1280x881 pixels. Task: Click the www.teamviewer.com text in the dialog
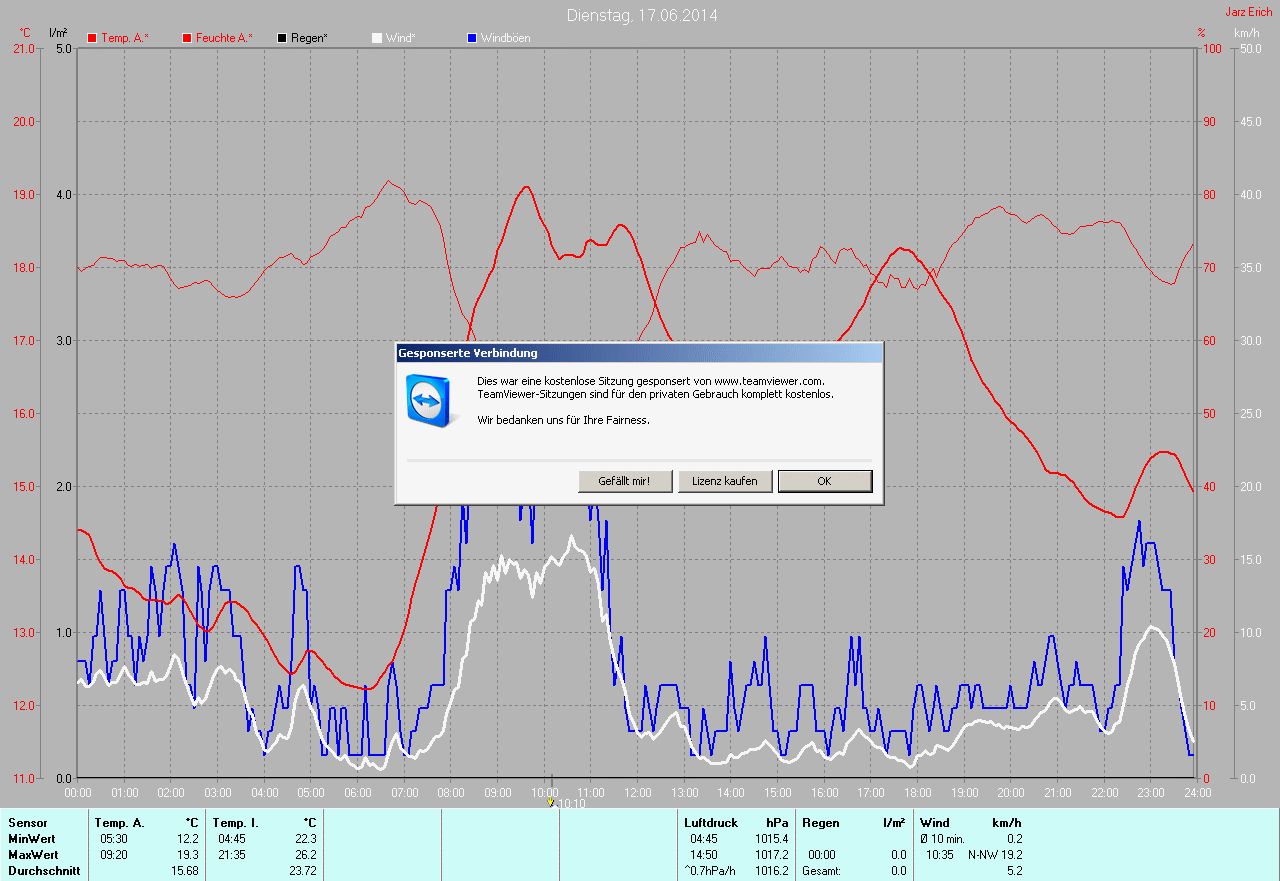pyautogui.click(x=769, y=381)
